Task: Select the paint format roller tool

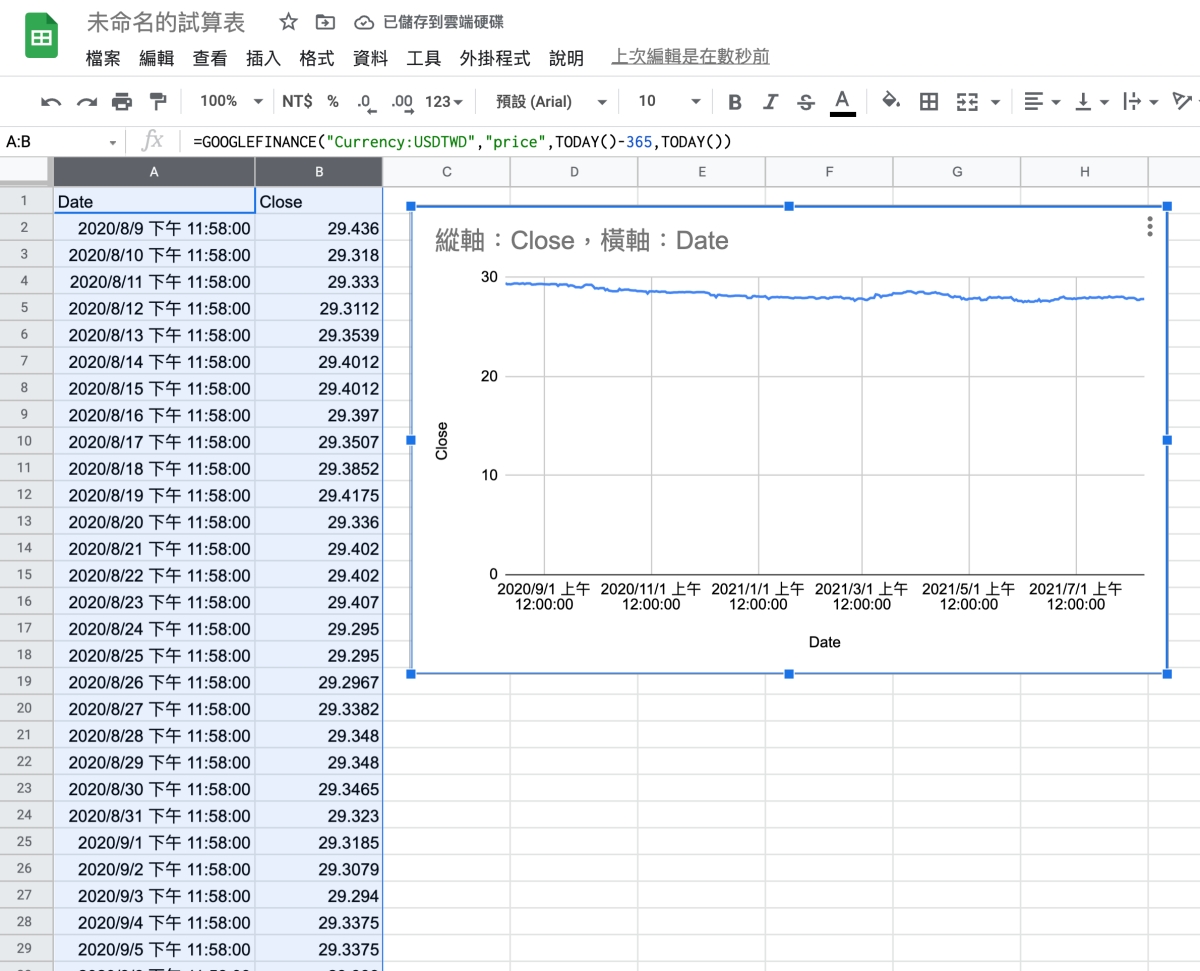Action: point(157,102)
